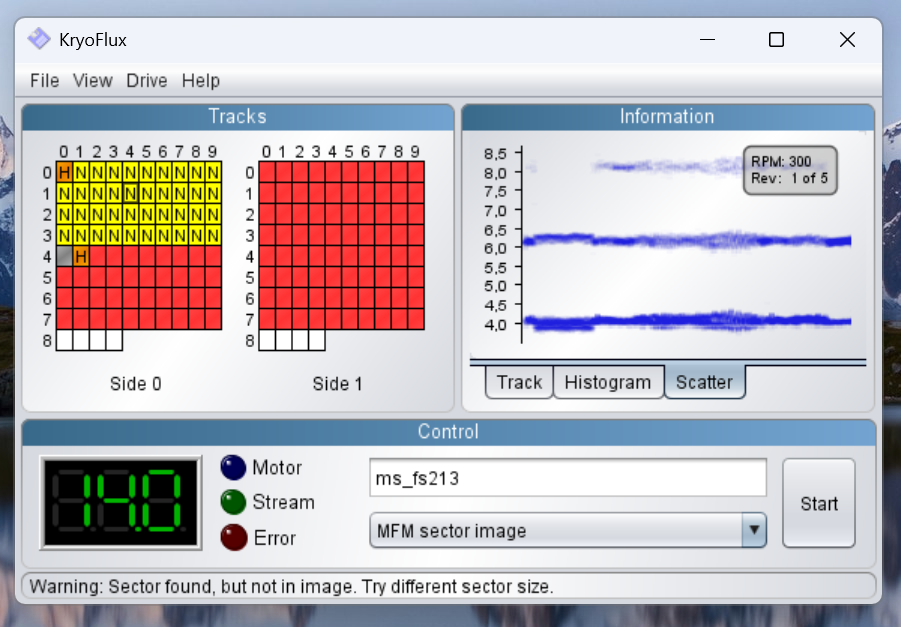The image size is (901, 627).
Task: Open the View menu
Action: tap(93, 80)
